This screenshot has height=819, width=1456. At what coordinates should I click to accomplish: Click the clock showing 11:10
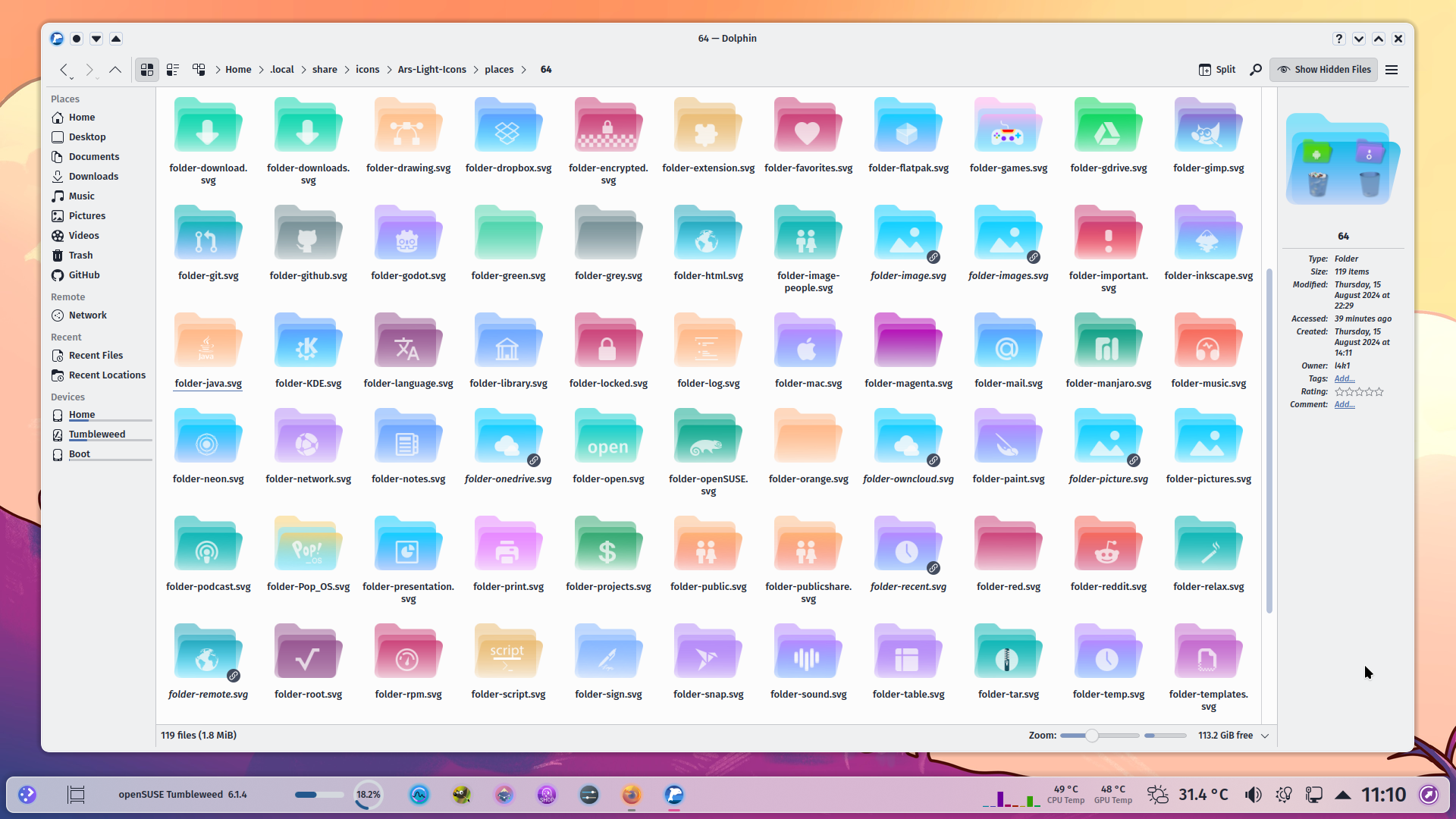point(1384,795)
